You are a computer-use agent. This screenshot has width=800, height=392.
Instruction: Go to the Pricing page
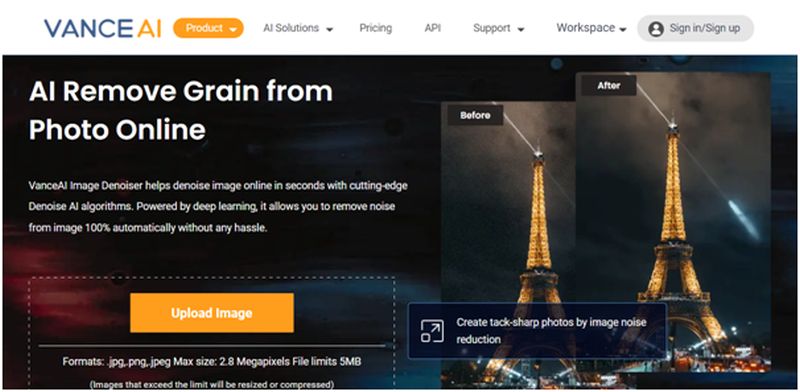click(x=376, y=28)
